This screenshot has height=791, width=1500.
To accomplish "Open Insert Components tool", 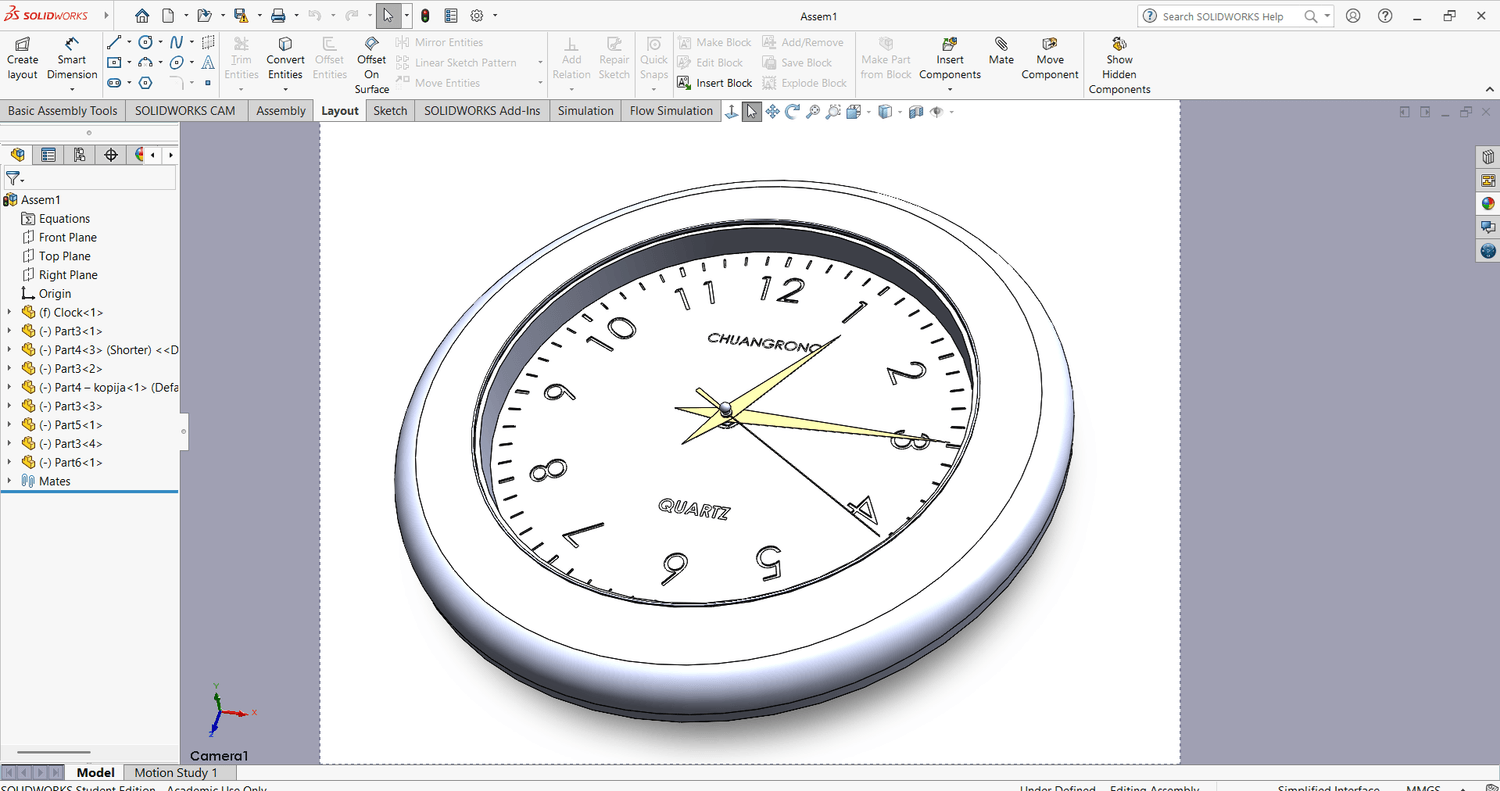I will (x=950, y=59).
